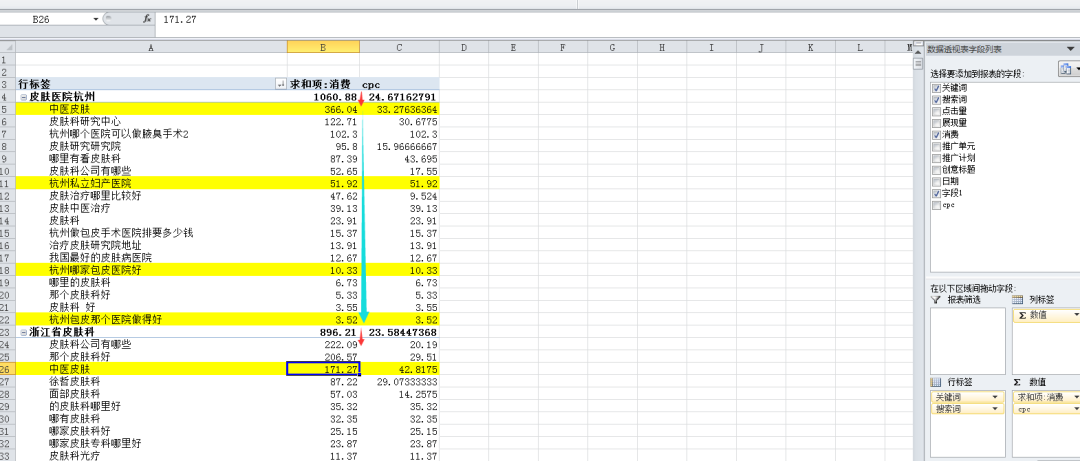Image resolution: width=1080 pixels, height=461 pixels.
Task: Click the 列标签 area icon
Action: coord(1018,300)
